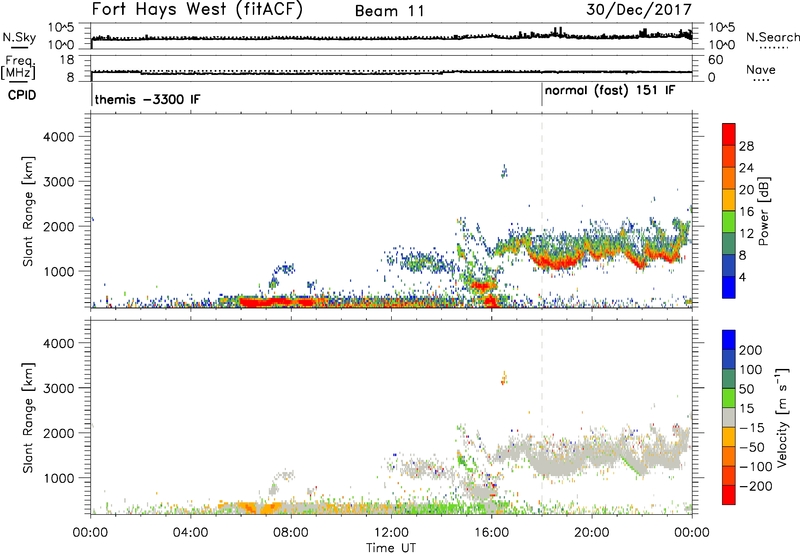Click the '18' frequency axis tick
The width and height of the screenshot is (800, 554).
67,59
